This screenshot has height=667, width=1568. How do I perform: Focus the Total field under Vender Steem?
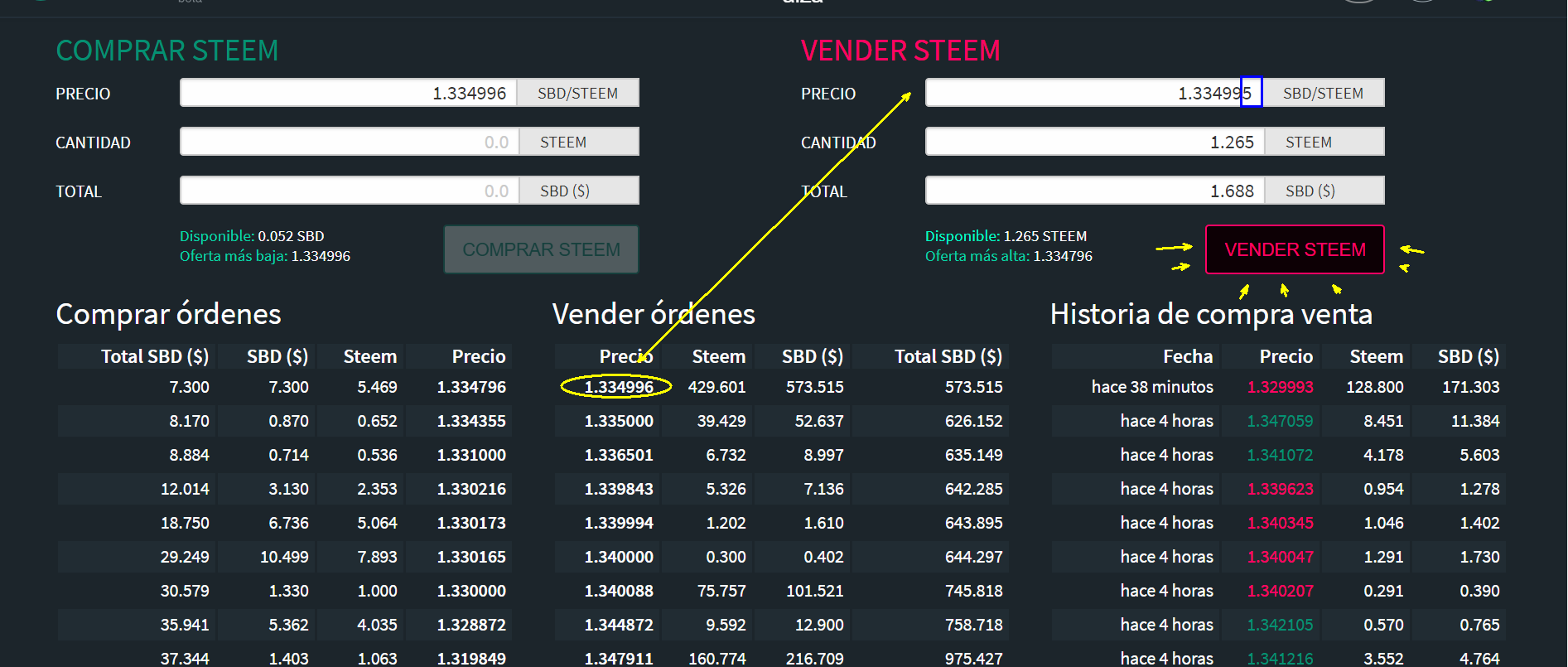tap(1094, 191)
